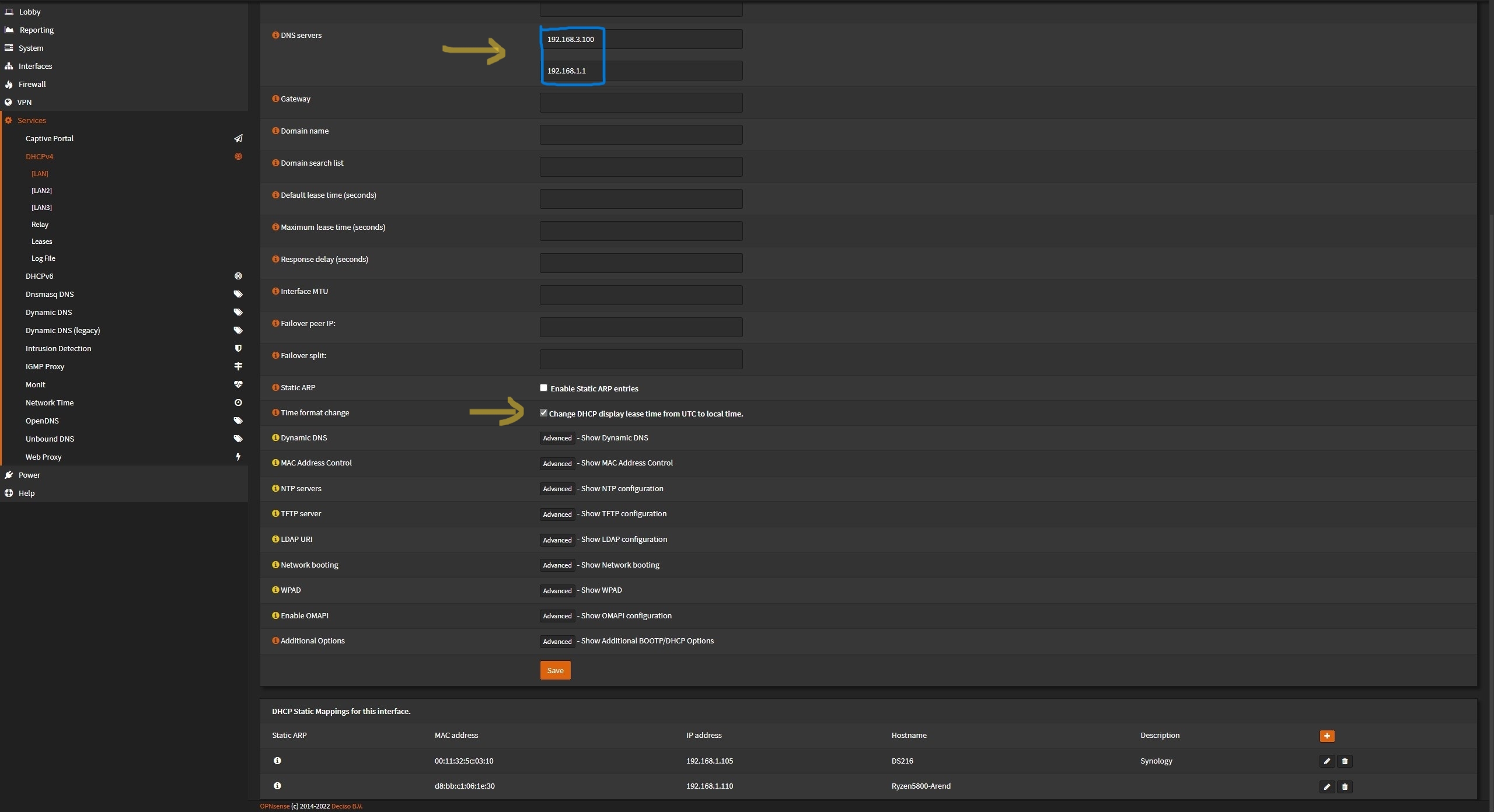
Task: Delete the DS216 mapping trash icon
Action: tap(1345, 761)
